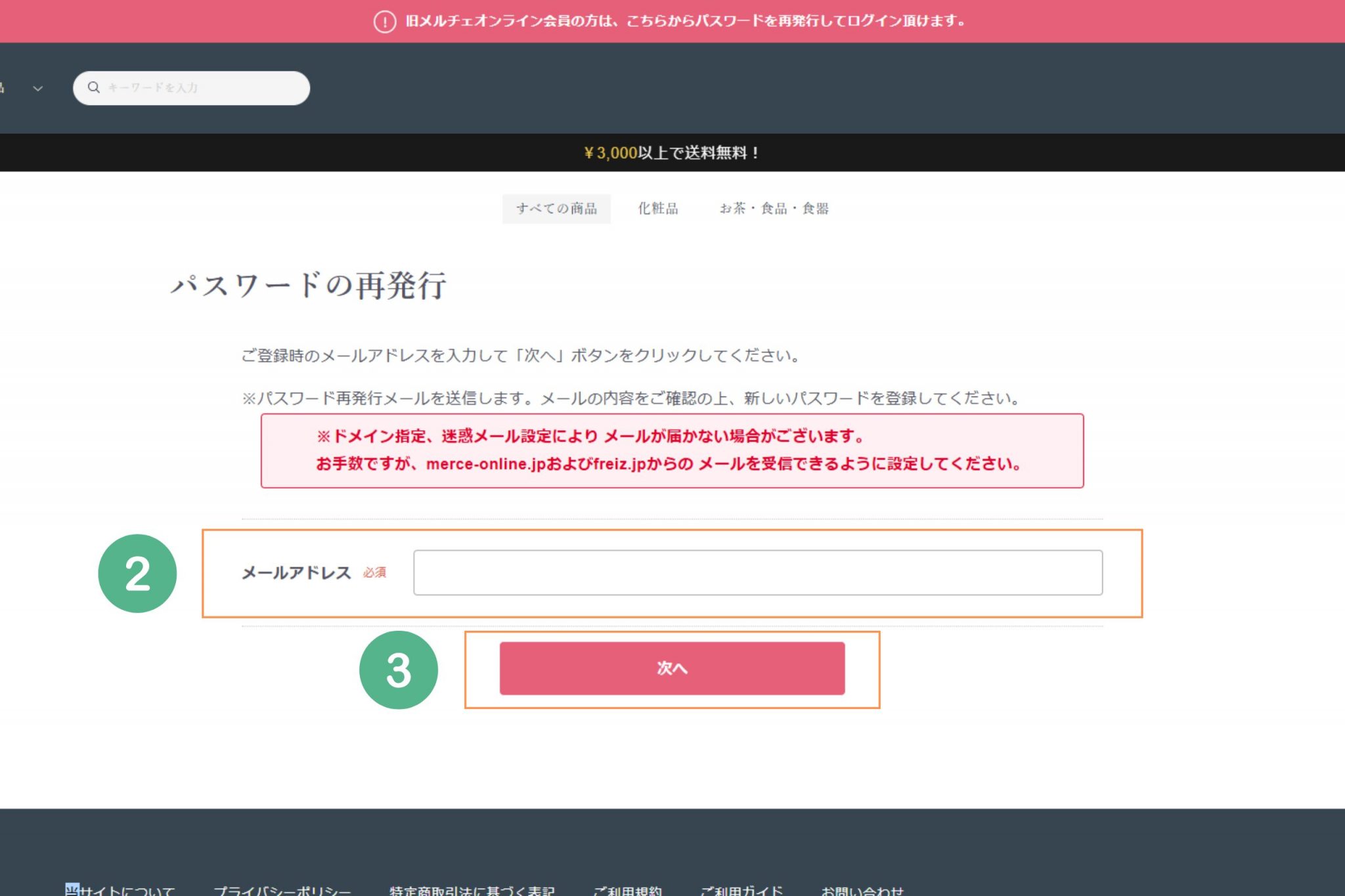Open the ご利用ガイド footer link
The width and height of the screenshot is (1345, 896).
click(741, 890)
